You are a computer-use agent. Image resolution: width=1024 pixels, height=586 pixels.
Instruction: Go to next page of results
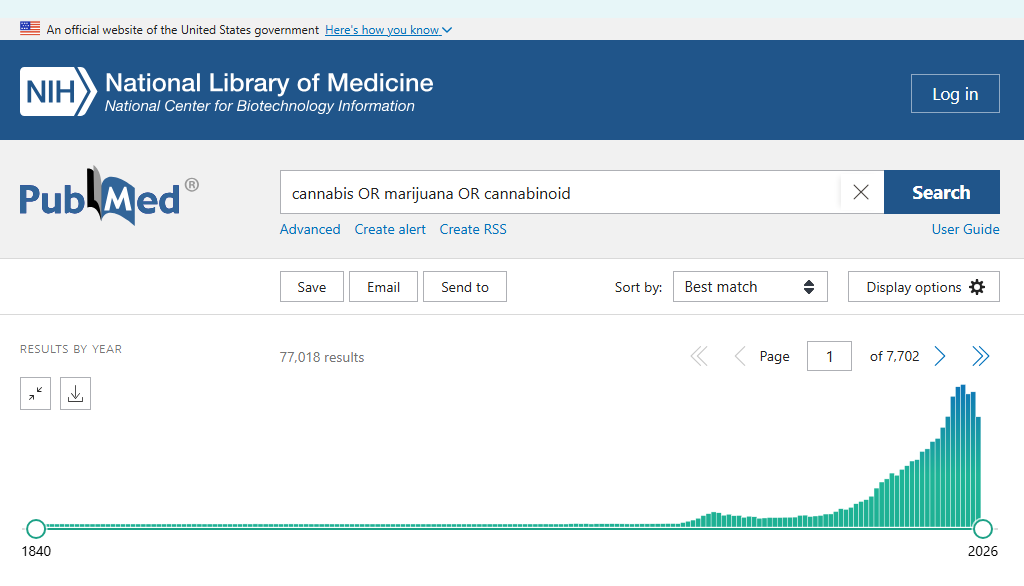pos(940,356)
